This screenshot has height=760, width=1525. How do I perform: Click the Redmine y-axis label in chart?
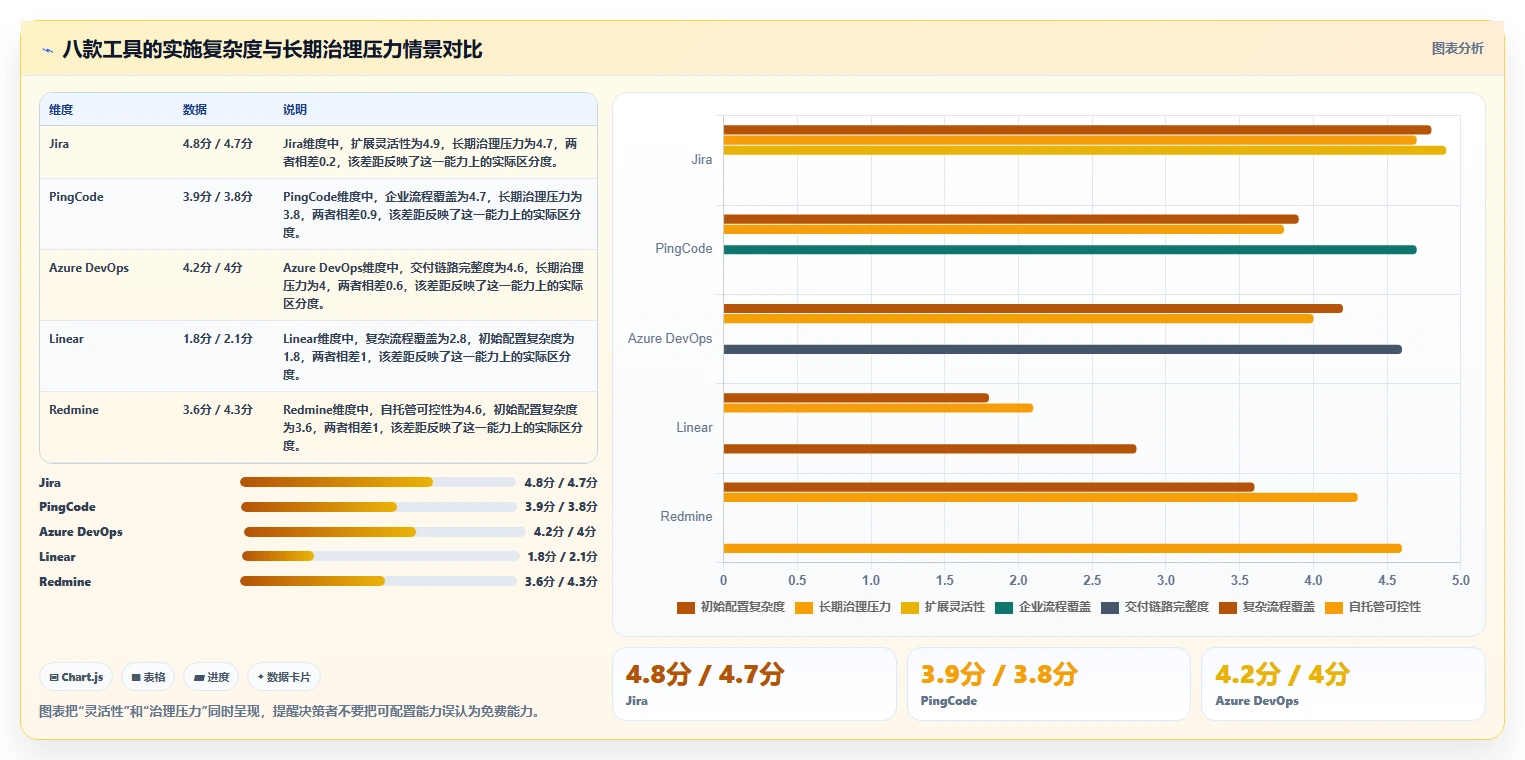click(x=686, y=517)
